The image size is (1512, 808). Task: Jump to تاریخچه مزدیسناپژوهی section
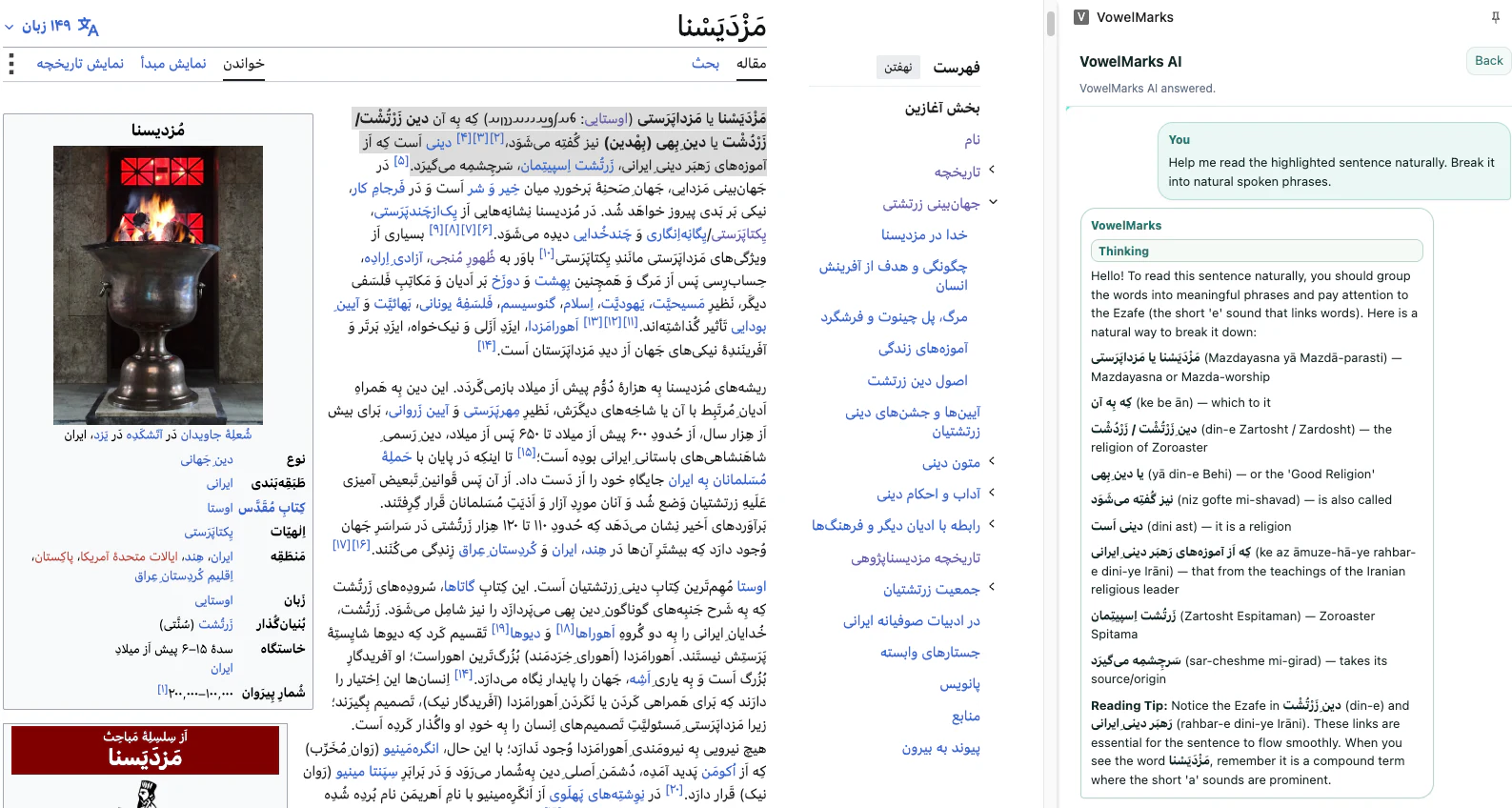[916, 557]
